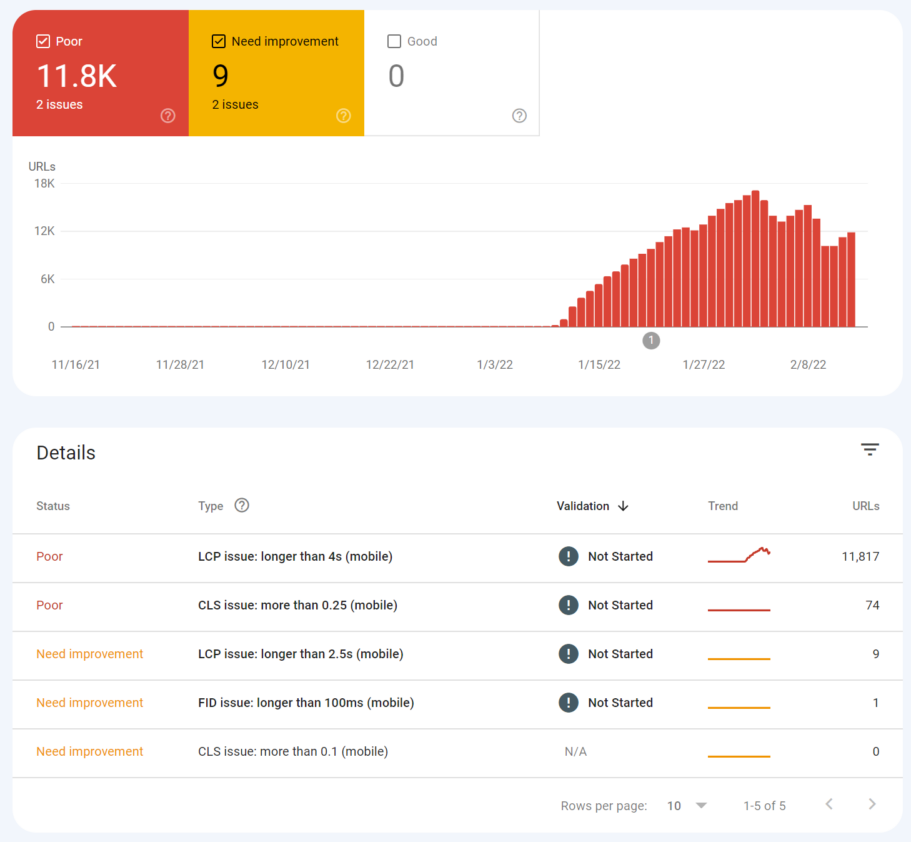Click the Not Started status icon on LCP 4s row
The height and width of the screenshot is (842, 911).
pos(568,556)
